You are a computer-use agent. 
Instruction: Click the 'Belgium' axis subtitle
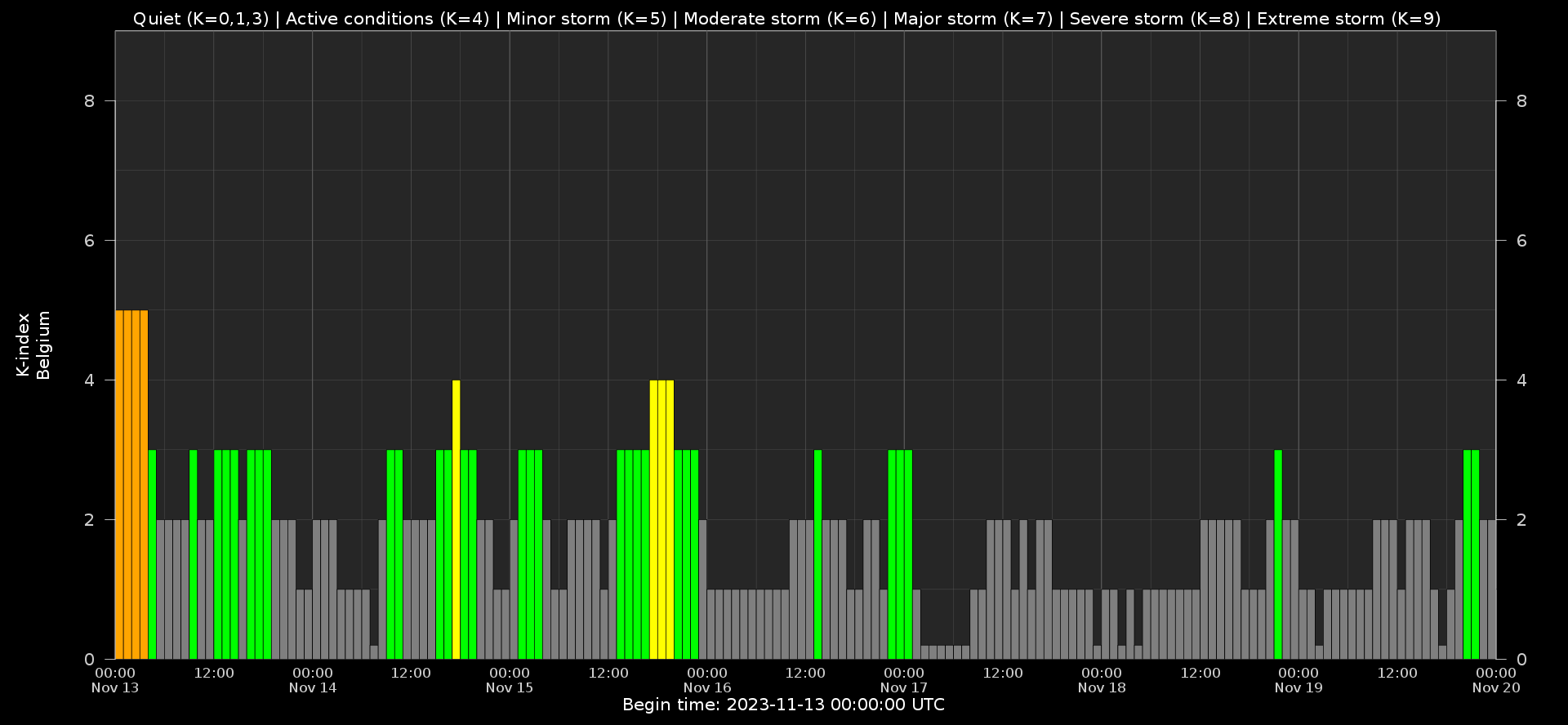(43, 345)
